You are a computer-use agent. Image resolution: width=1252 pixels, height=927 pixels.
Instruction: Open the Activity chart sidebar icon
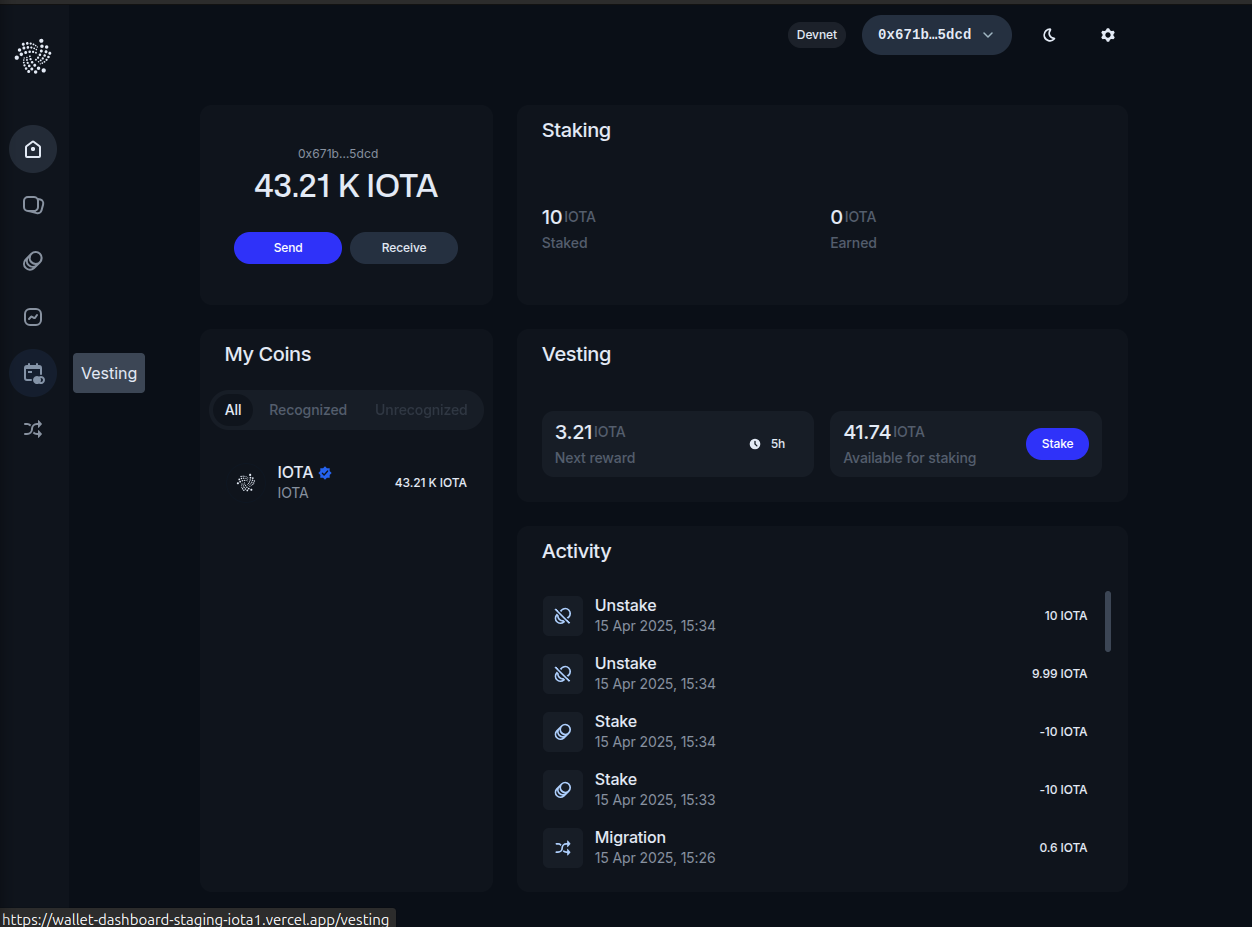pyautogui.click(x=33, y=317)
